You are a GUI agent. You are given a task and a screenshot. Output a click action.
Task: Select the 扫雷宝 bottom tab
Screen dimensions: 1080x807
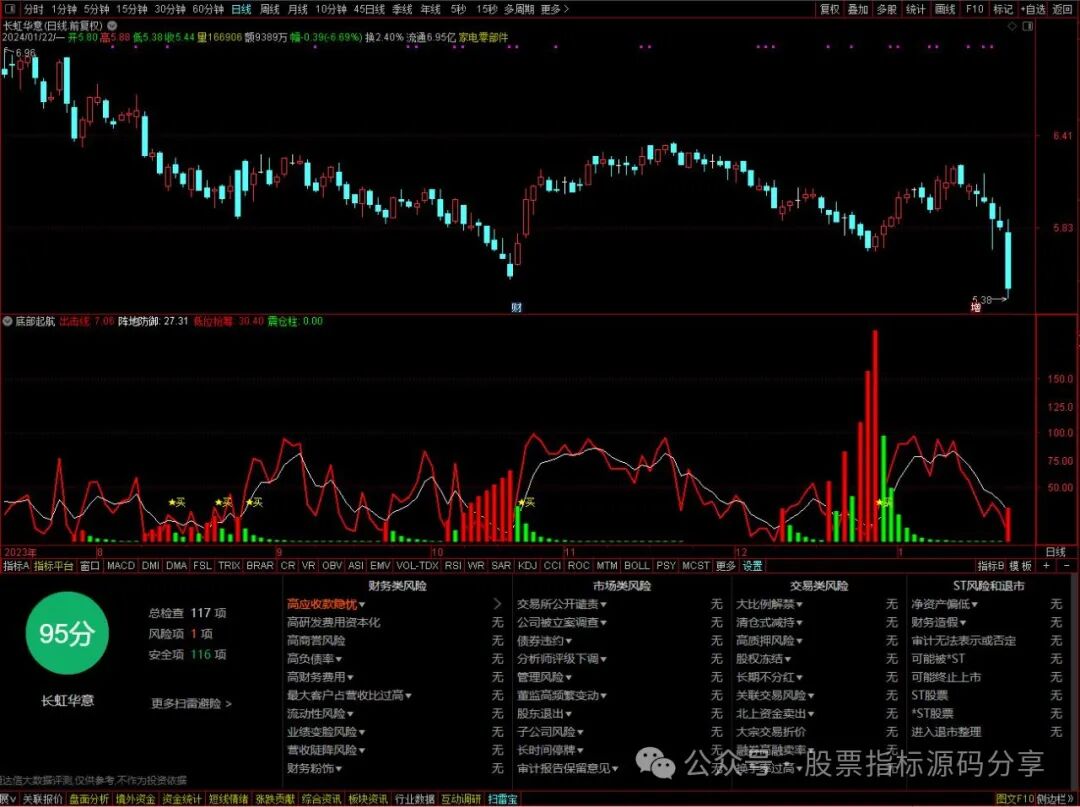tap(502, 799)
